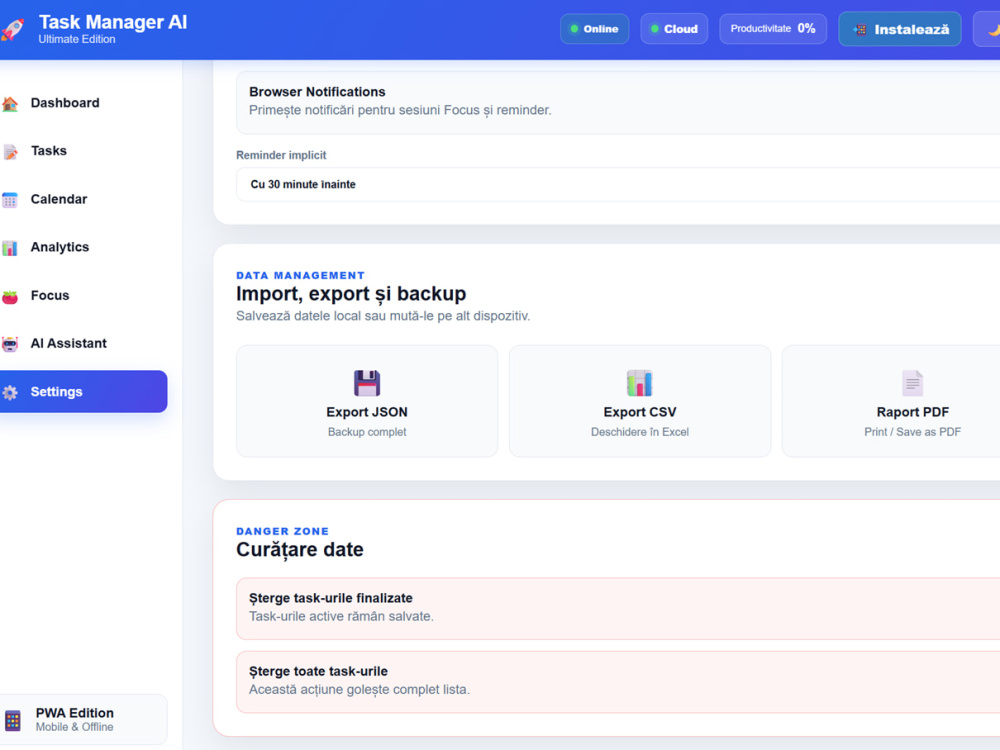Go to Analytics section
Viewport: 1000px width, 750px height.
pyautogui.click(x=84, y=247)
